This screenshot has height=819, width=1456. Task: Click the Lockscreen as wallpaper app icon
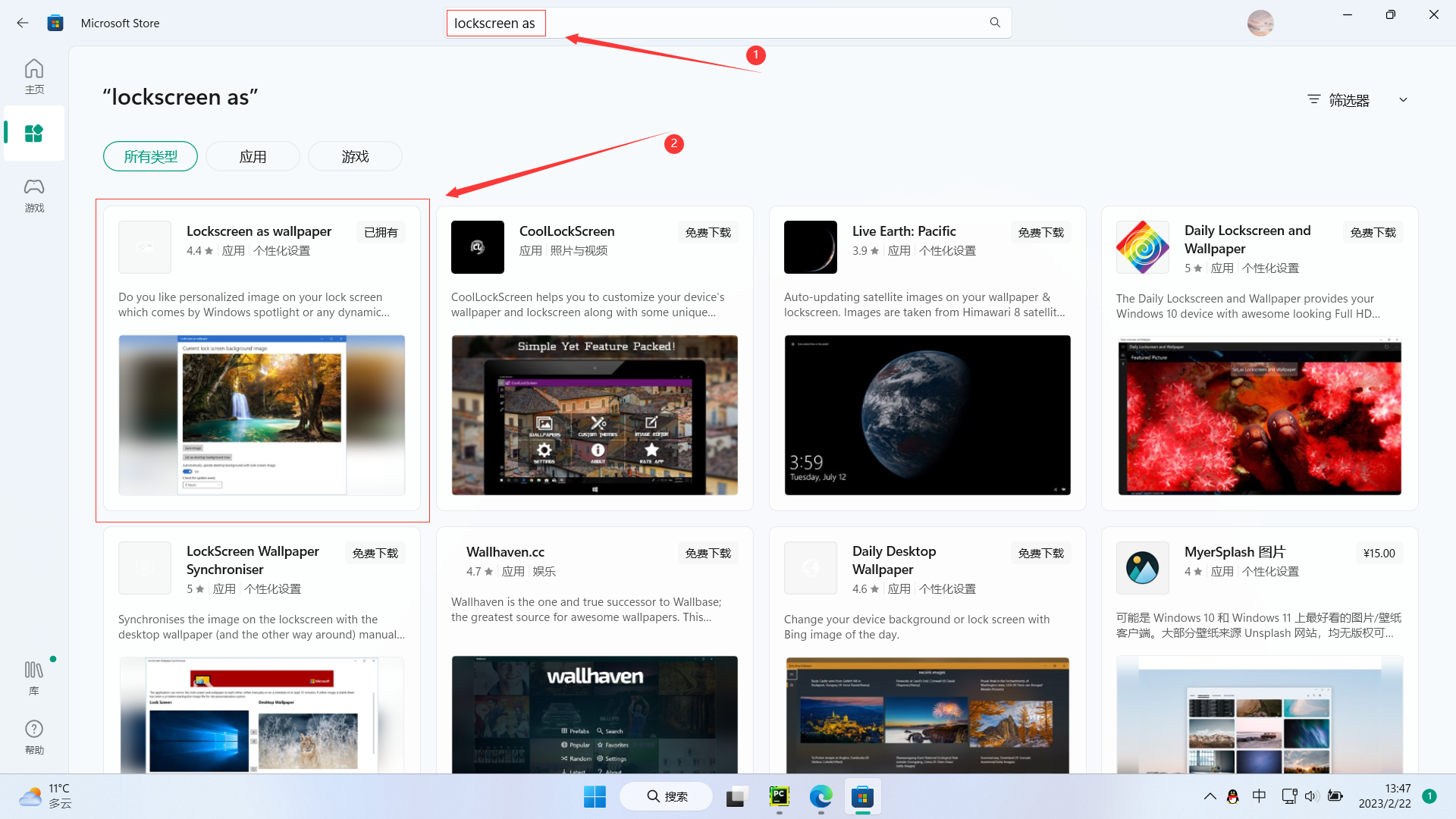tap(145, 247)
